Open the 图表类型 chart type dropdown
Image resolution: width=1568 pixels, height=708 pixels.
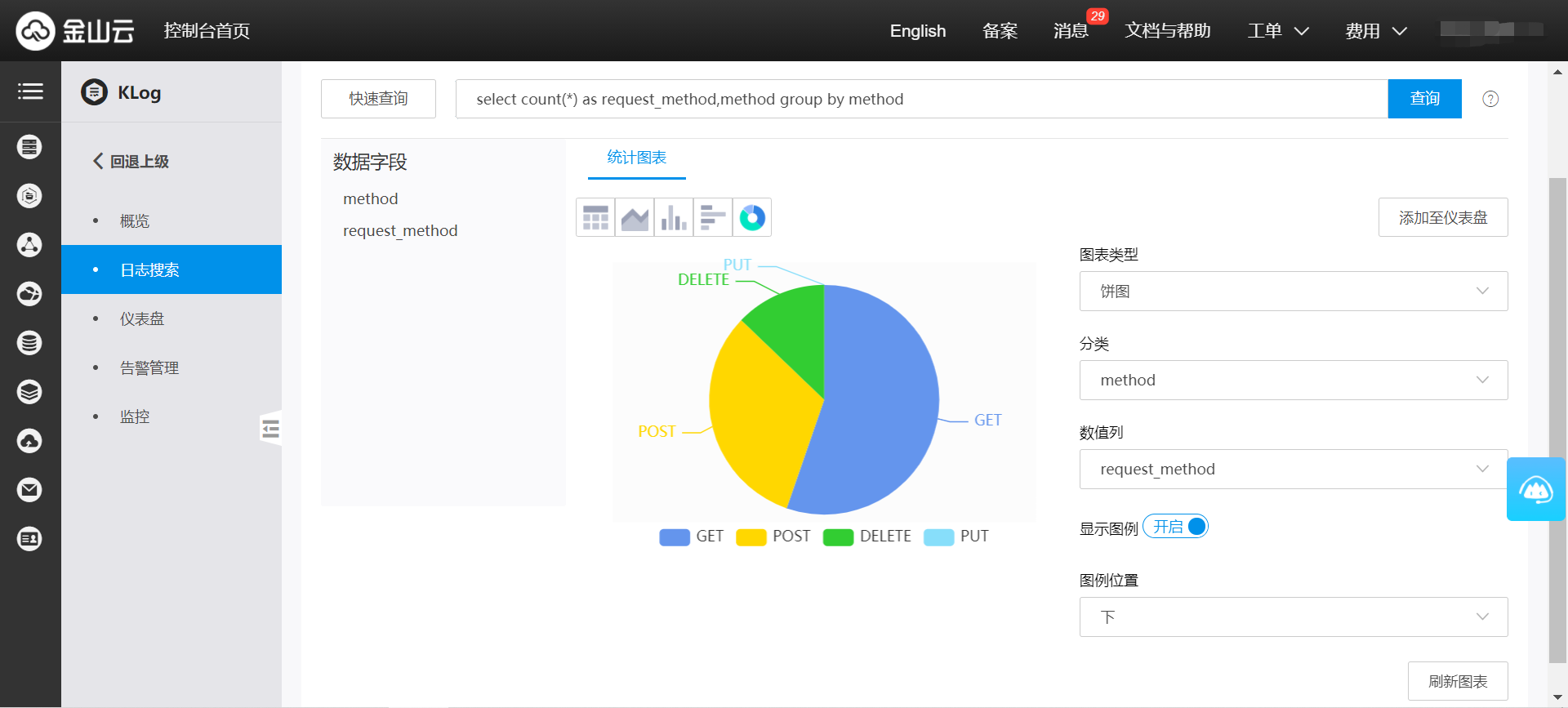pyautogui.click(x=1293, y=292)
